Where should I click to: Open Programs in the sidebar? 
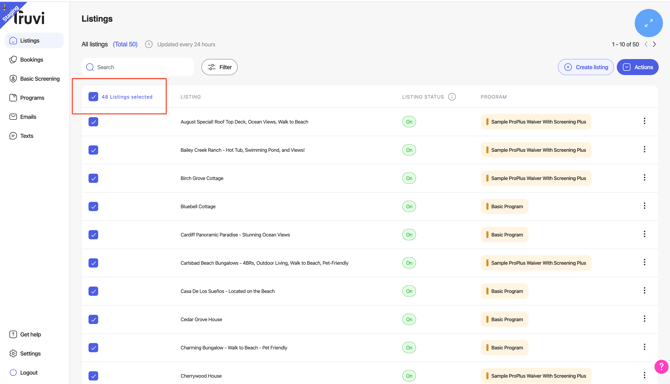pos(27,98)
